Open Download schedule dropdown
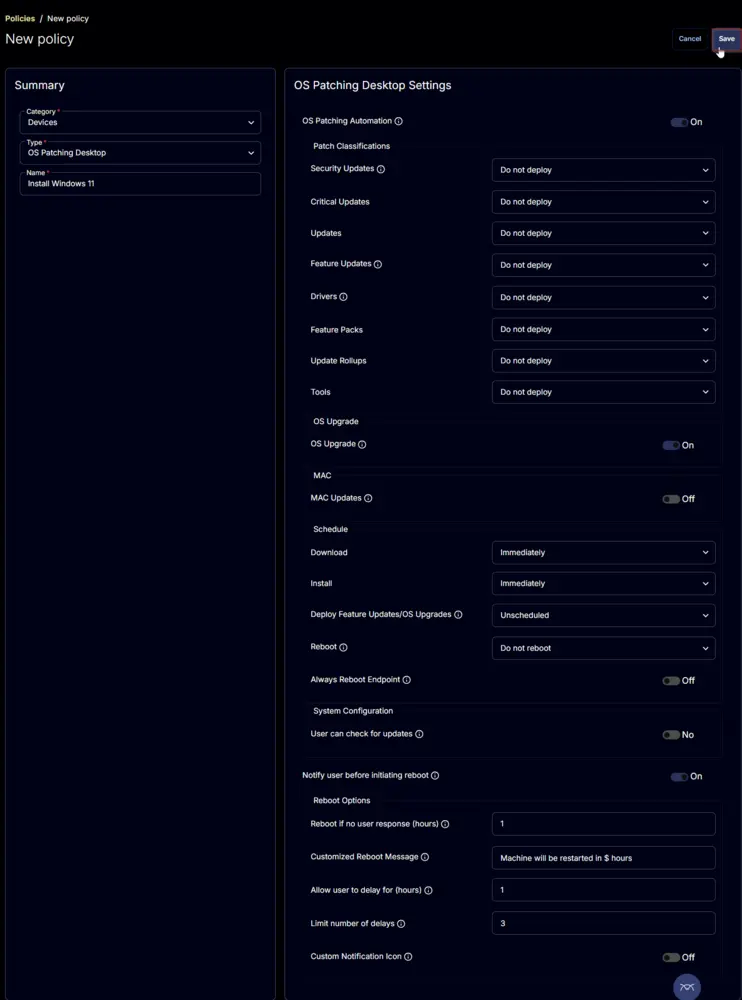Viewport: 742px width, 1000px height. click(604, 552)
